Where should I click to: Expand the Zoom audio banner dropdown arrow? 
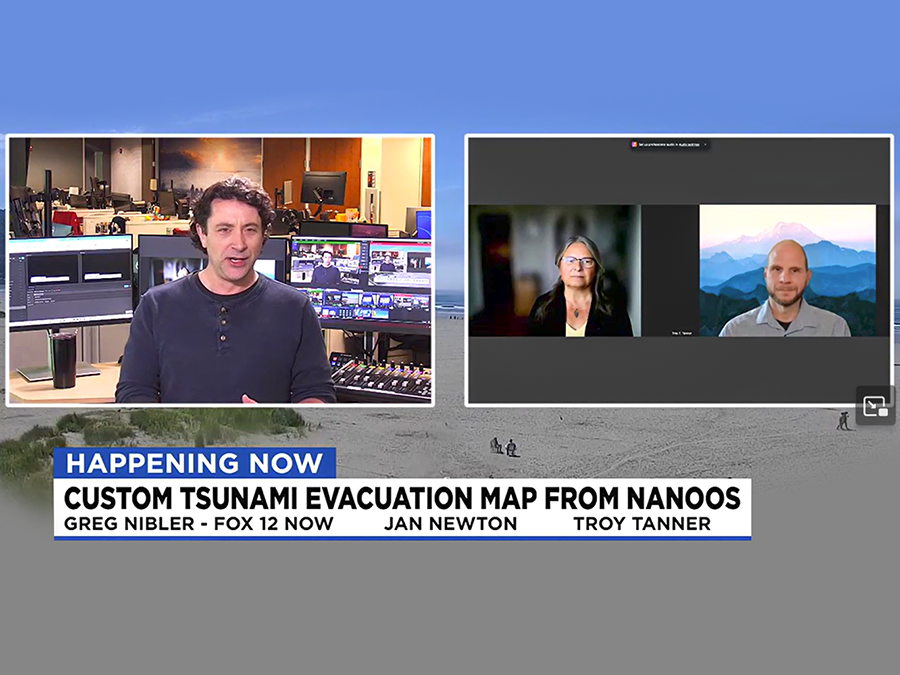(x=706, y=145)
